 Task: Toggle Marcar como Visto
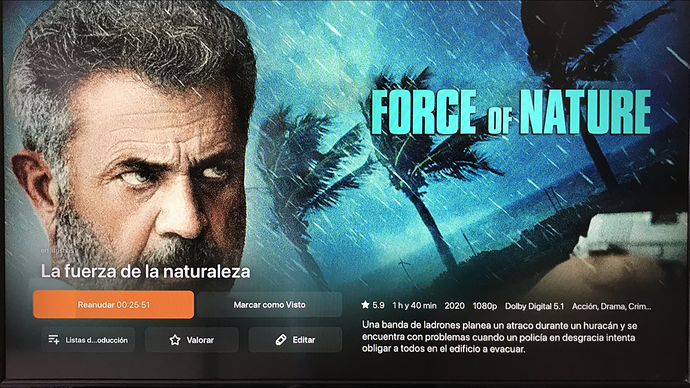click(269, 304)
